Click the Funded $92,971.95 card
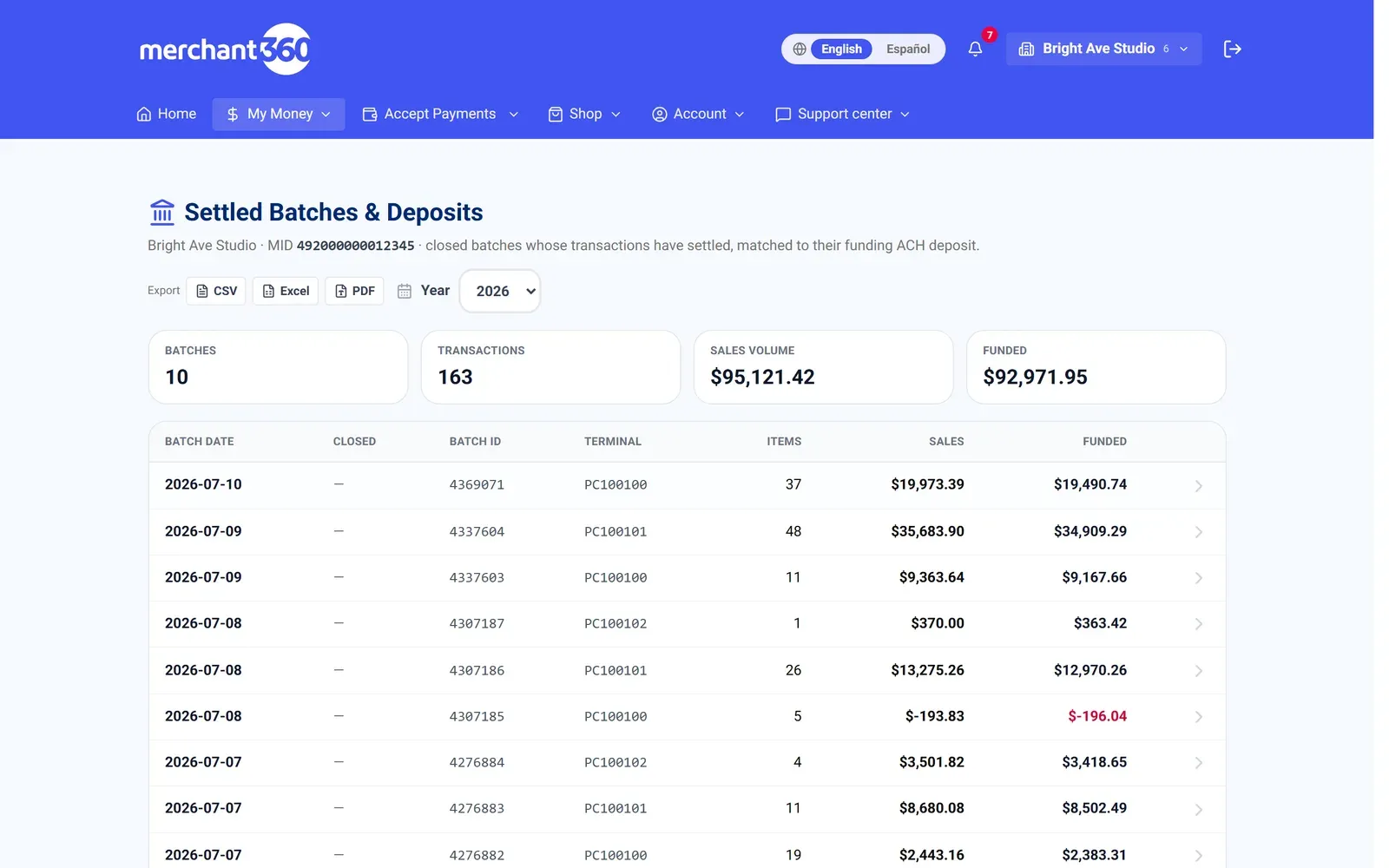 point(1096,366)
